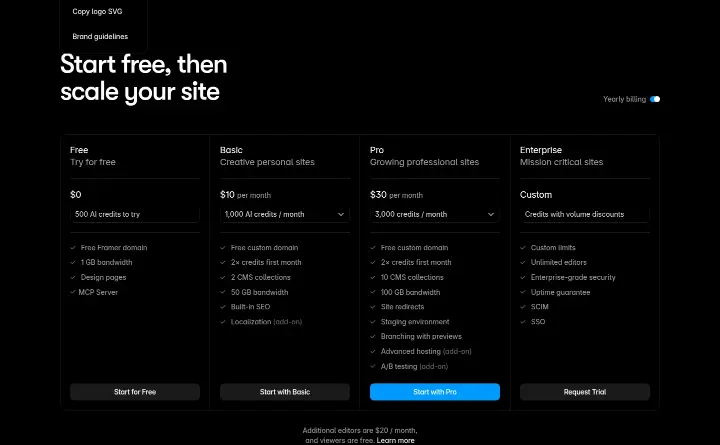Click checkmark icon beside Site redirects
Image resolution: width=720 pixels, height=445 pixels.
pos(373,307)
